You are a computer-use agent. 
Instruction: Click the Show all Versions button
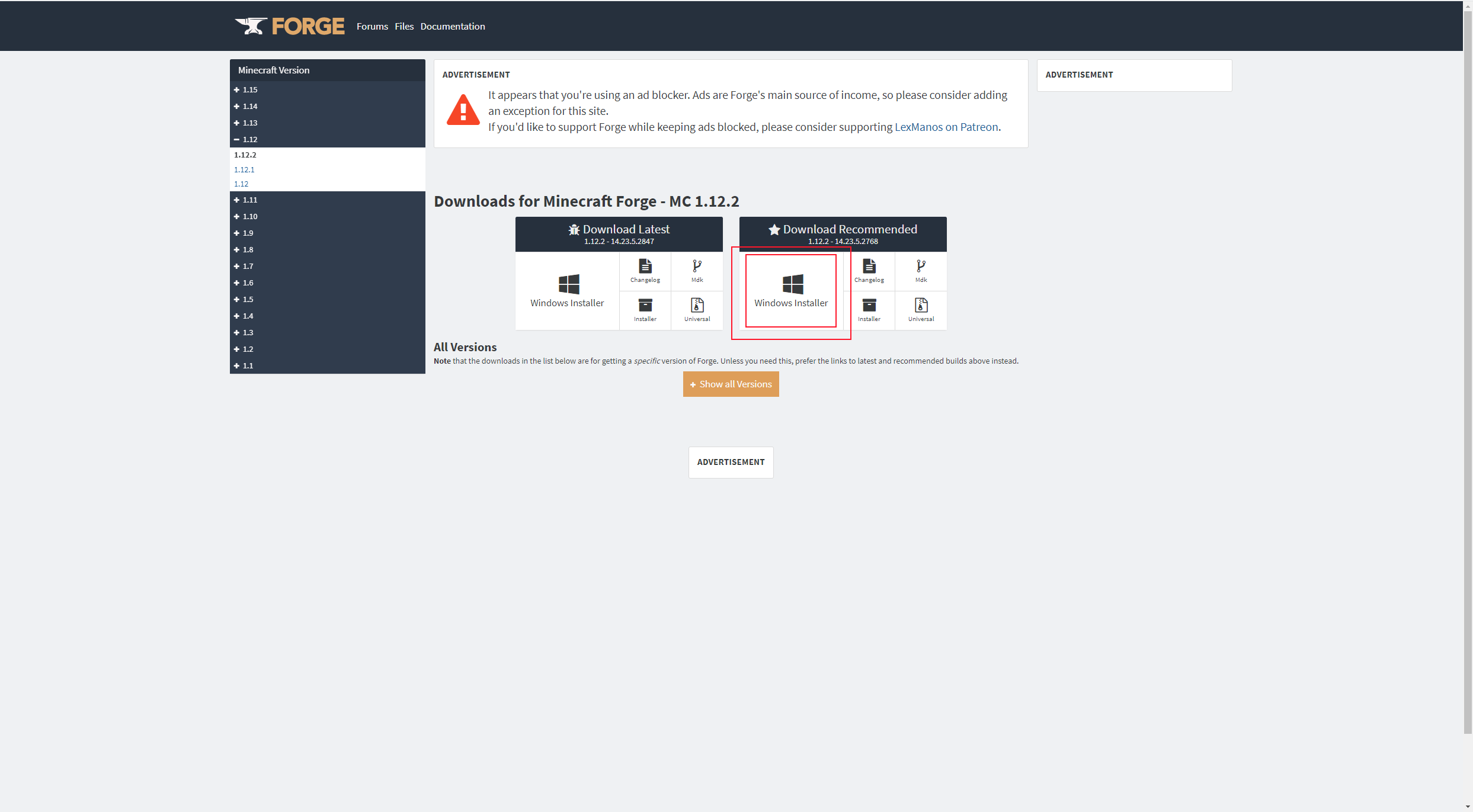click(x=731, y=384)
